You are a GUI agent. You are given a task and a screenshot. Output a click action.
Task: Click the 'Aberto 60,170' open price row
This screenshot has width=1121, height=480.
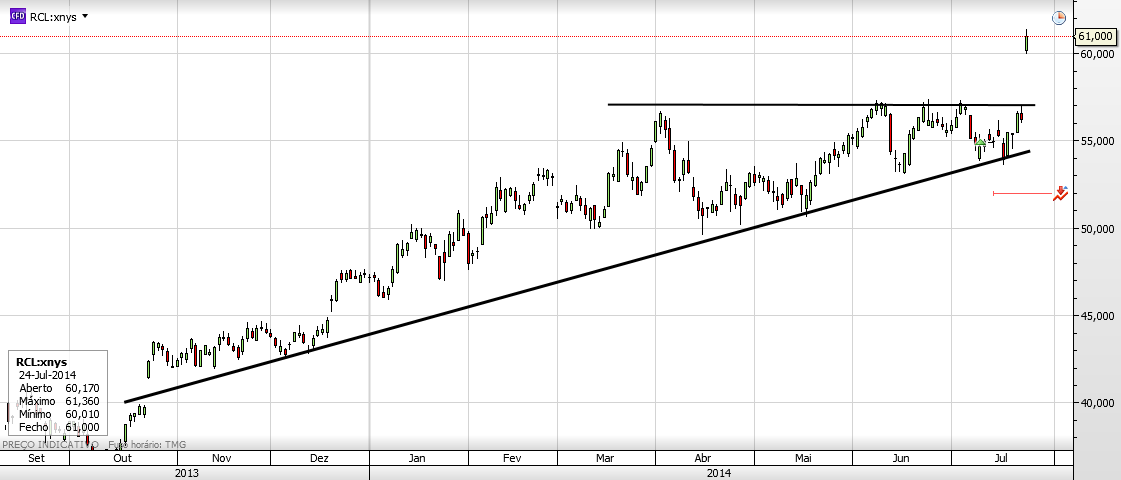59,388
